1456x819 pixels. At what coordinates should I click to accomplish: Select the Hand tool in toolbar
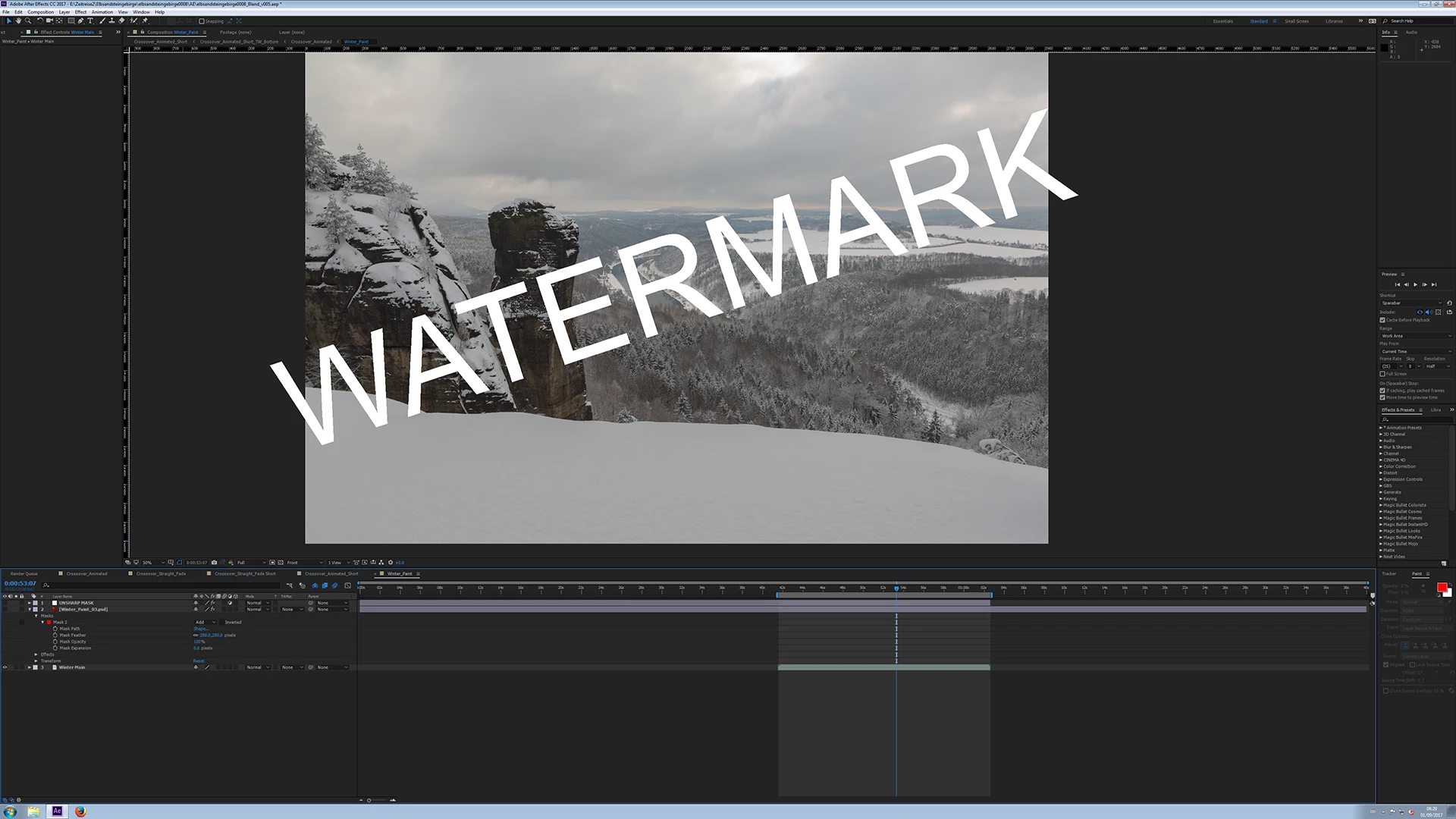18,21
